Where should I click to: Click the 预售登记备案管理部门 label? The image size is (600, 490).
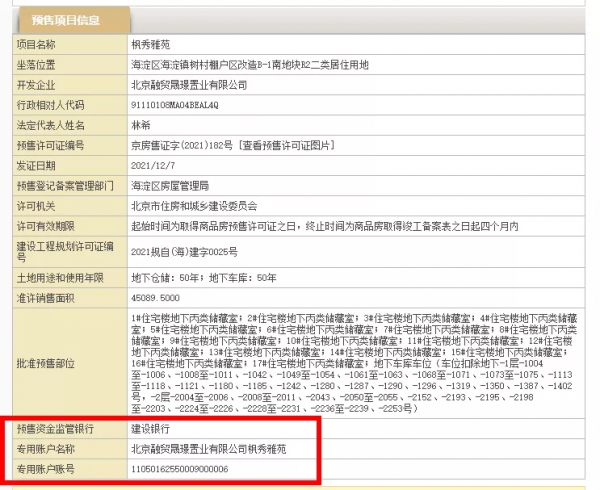[65, 186]
